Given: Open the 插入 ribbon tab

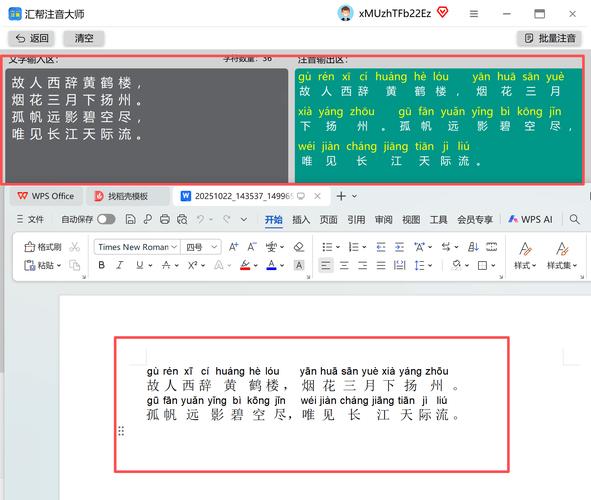Looking at the screenshot, I should (x=301, y=220).
